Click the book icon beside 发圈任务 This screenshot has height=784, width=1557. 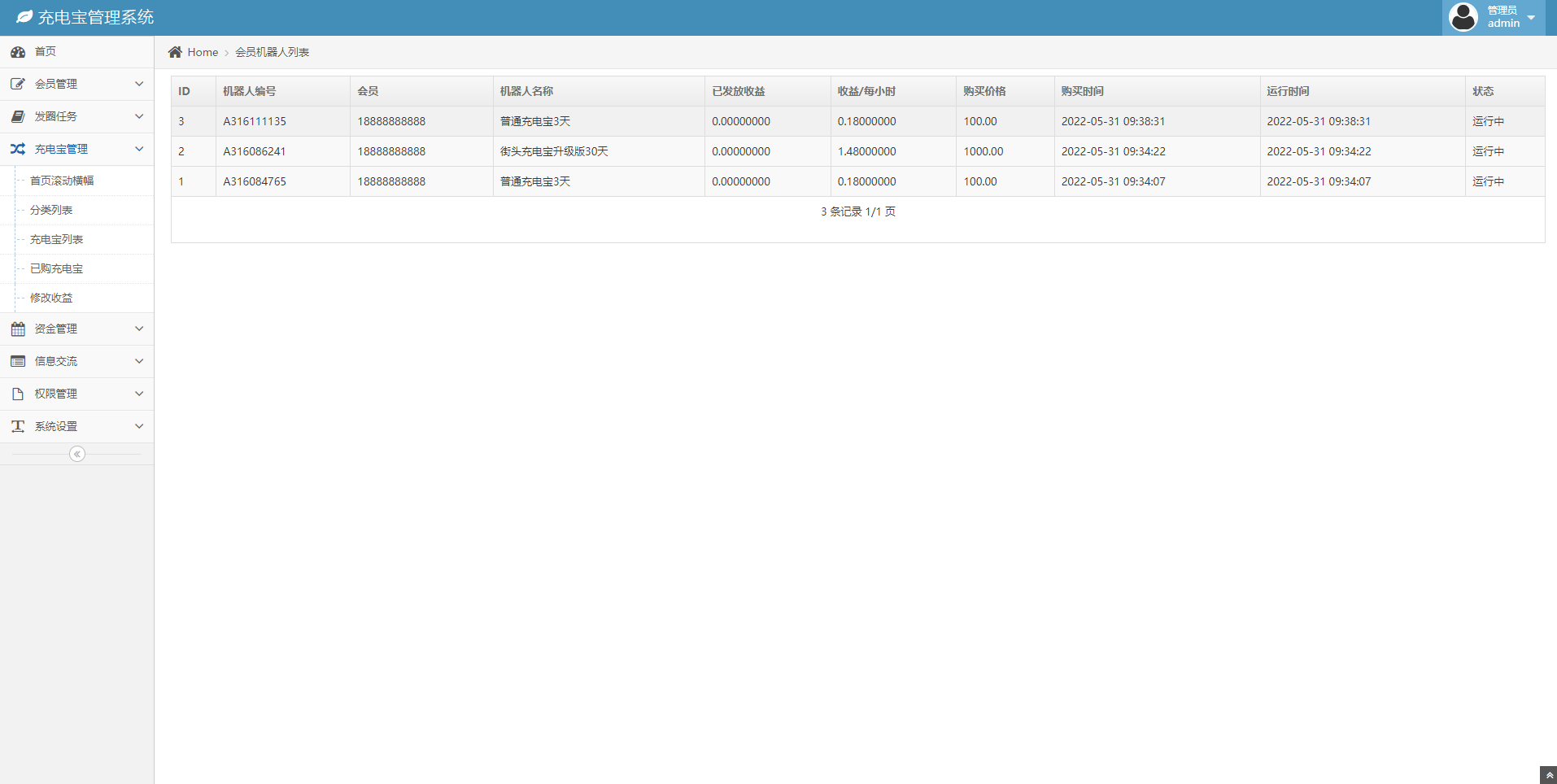pyautogui.click(x=18, y=116)
